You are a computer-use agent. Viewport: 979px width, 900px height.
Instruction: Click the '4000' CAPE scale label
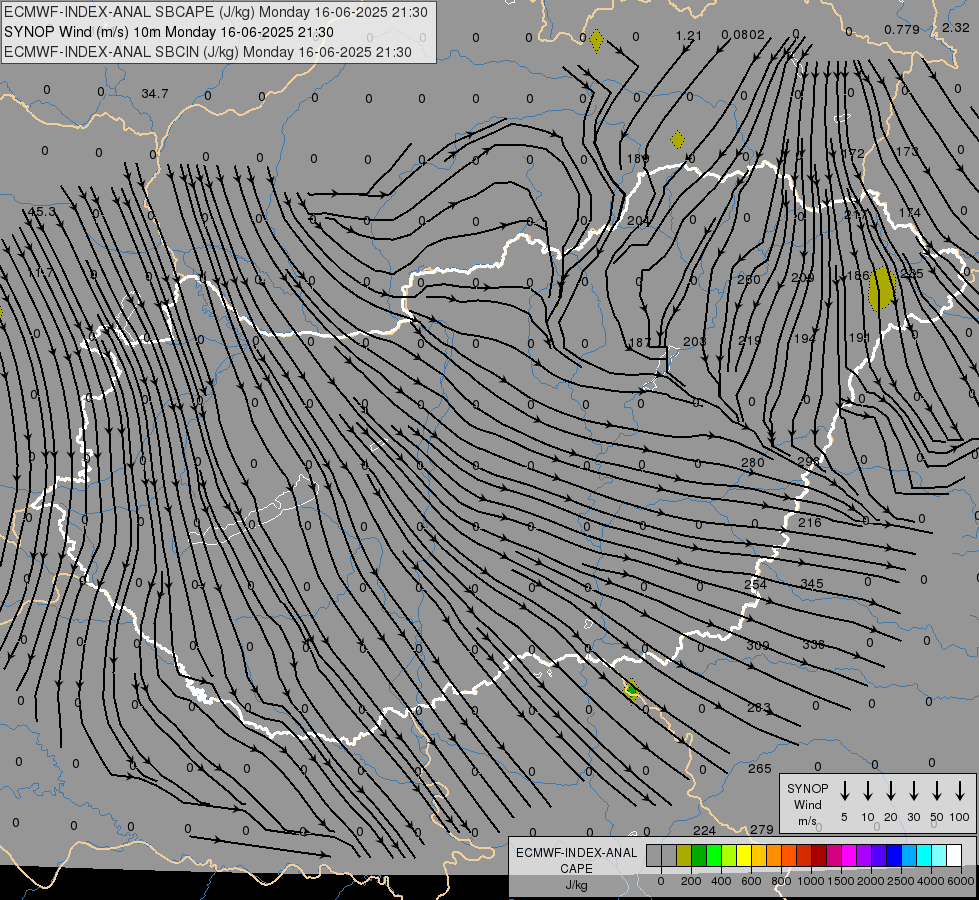(931, 881)
